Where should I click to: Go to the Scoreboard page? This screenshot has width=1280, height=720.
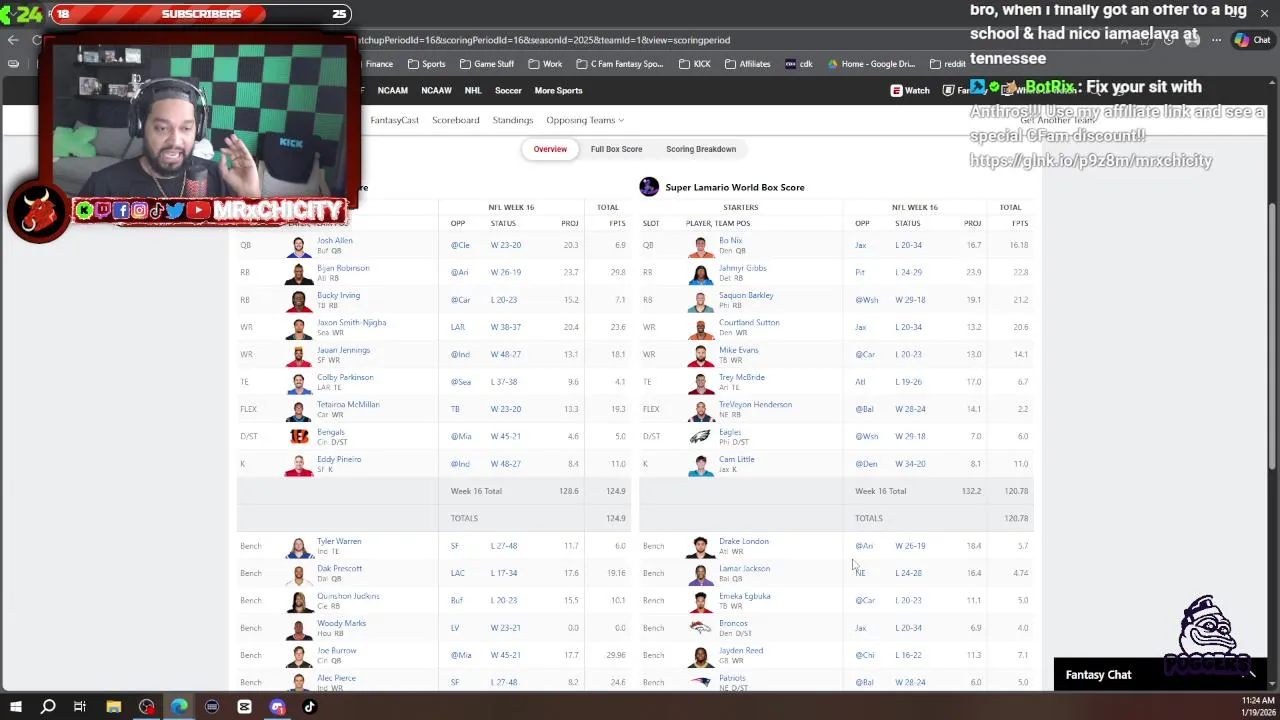456,120
